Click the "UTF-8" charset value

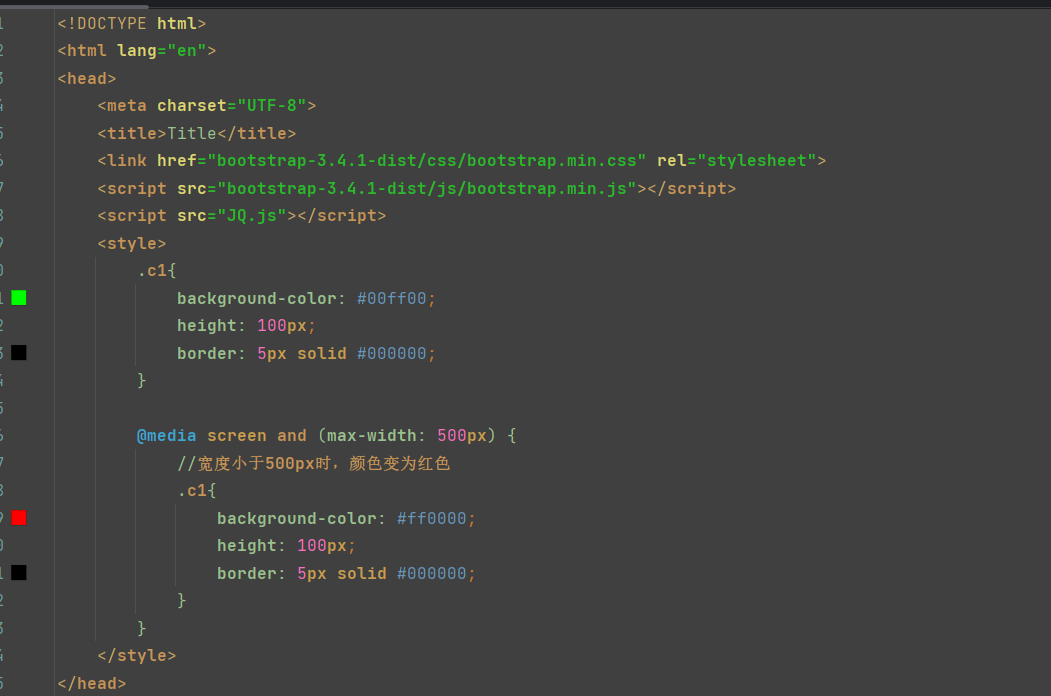[x=271, y=106]
